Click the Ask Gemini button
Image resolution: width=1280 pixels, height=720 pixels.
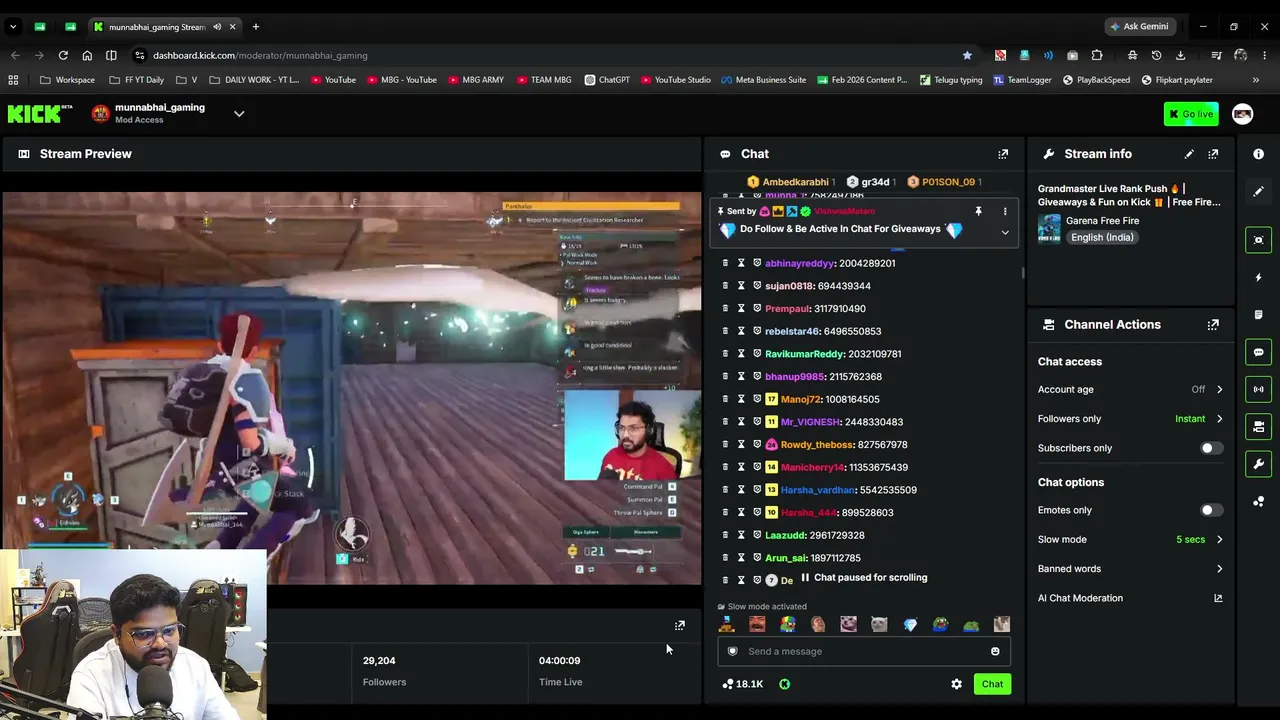1139,27
